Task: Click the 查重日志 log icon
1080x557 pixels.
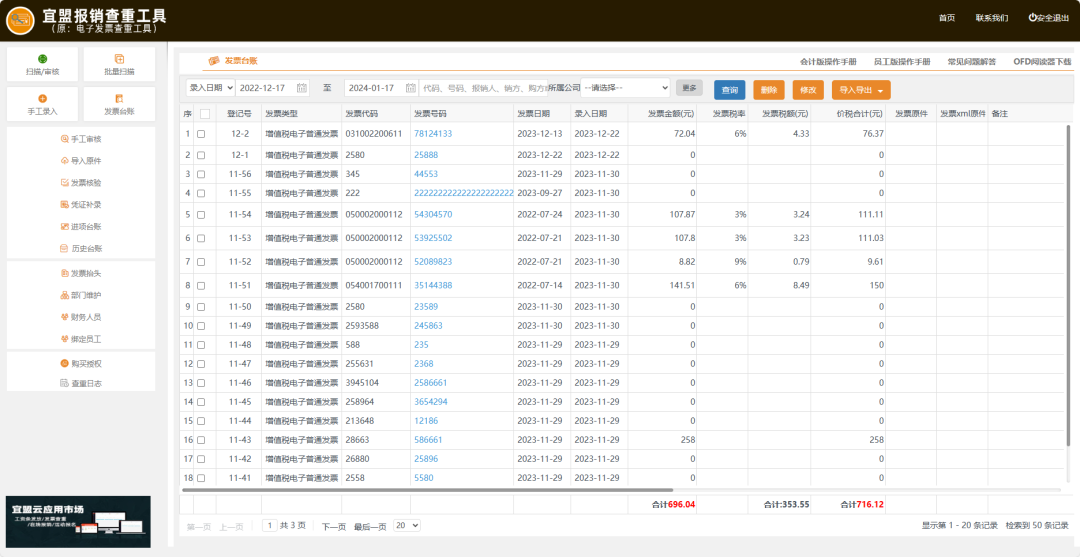Action: click(x=65, y=383)
